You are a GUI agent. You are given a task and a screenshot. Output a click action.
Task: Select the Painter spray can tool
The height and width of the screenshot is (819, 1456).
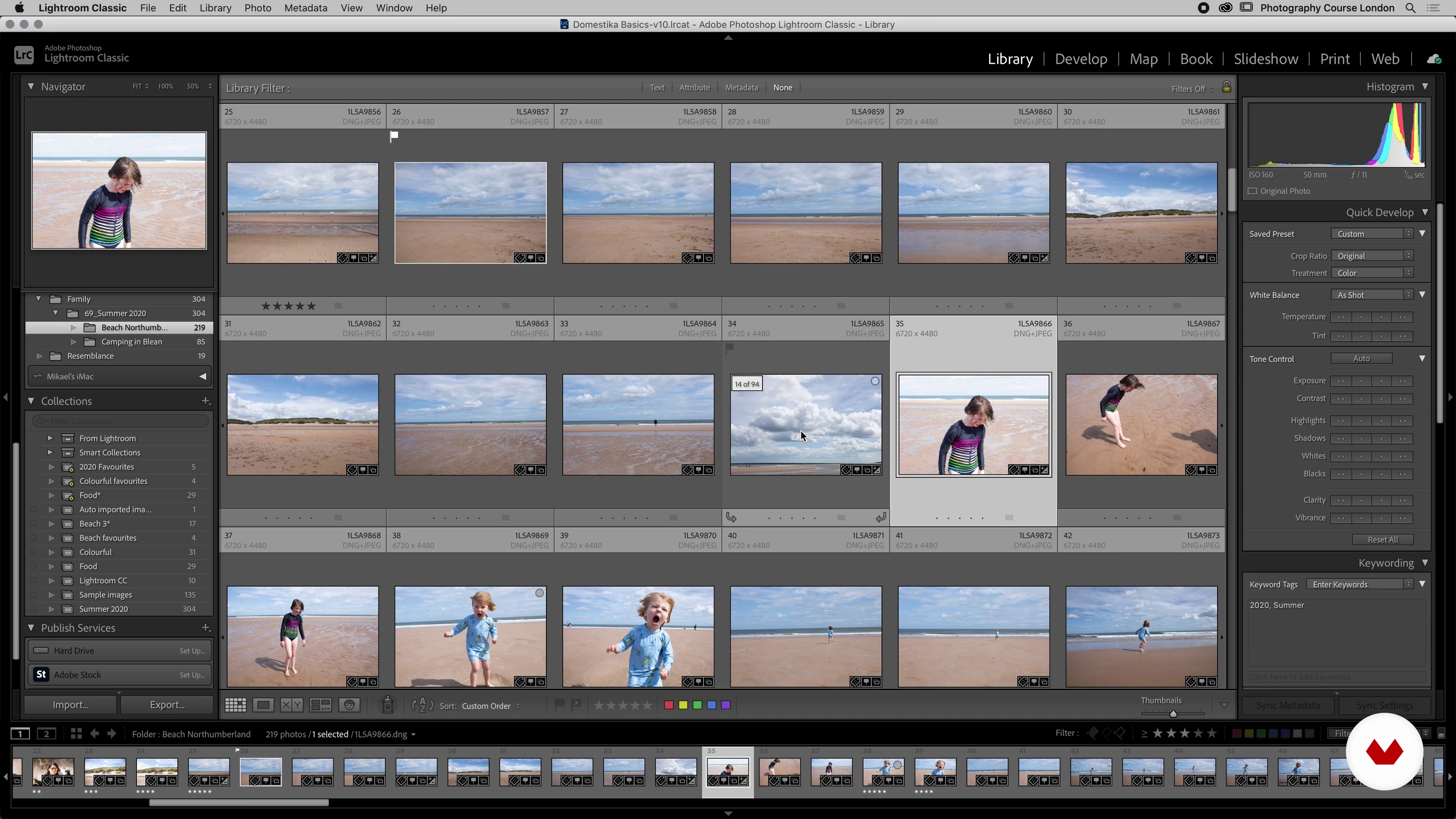388,704
